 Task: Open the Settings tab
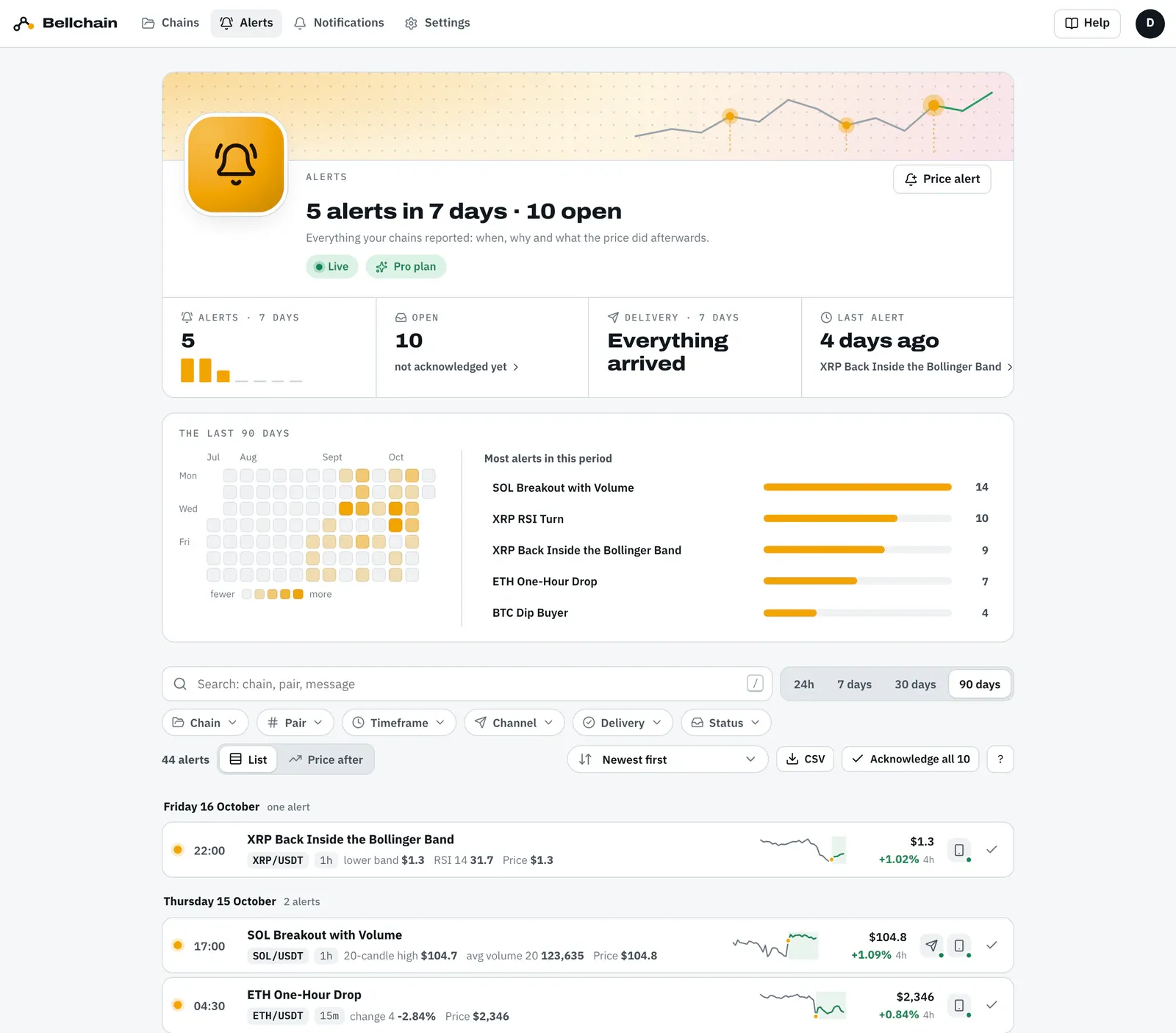click(437, 24)
